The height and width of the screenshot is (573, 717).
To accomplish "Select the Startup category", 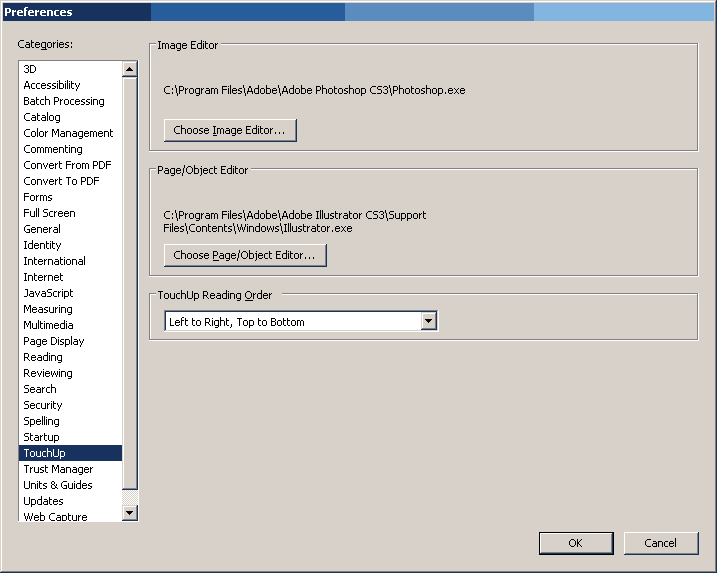I will pos(70,437).
